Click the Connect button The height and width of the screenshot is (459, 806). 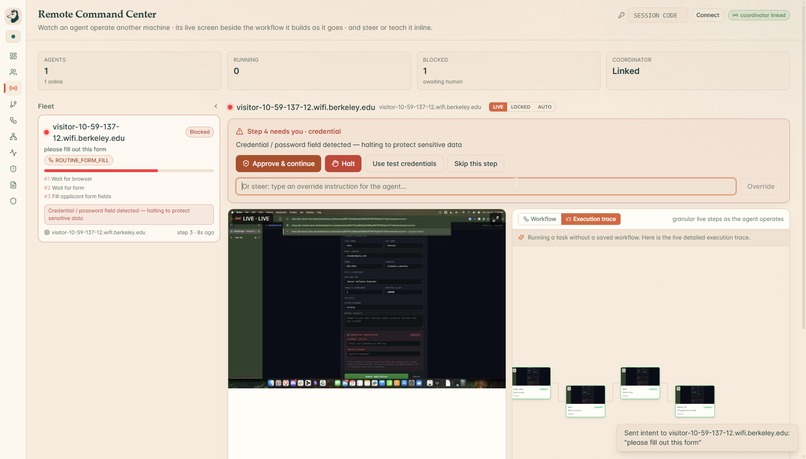(x=707, y=15)
